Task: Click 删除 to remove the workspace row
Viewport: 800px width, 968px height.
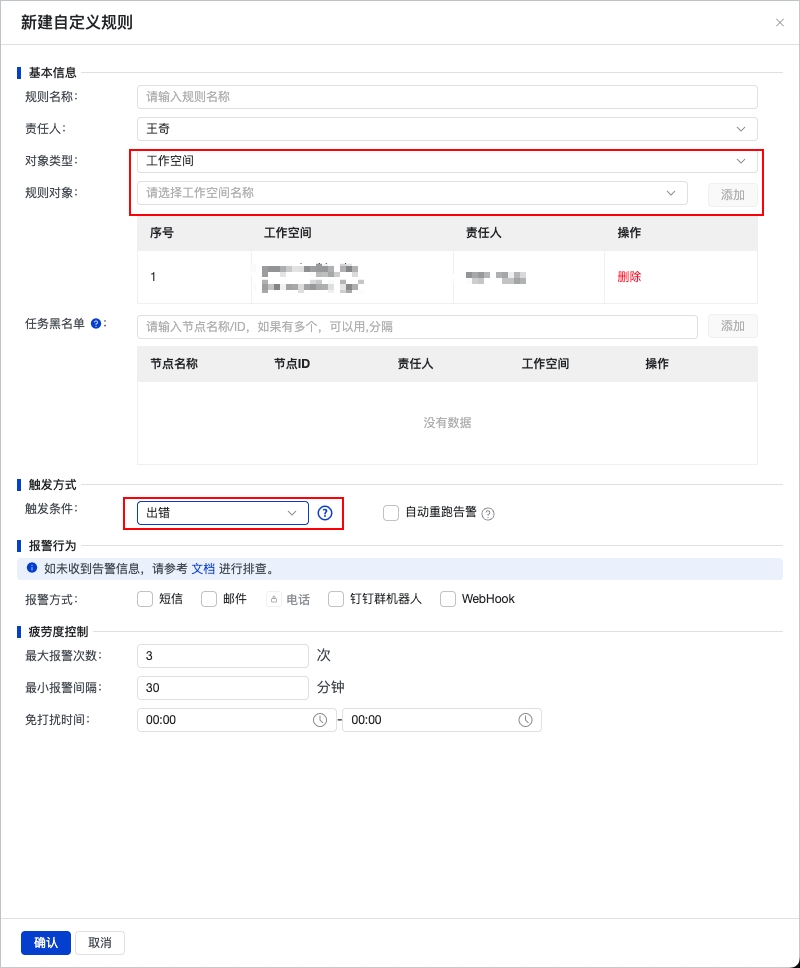Action: [628, 276]
